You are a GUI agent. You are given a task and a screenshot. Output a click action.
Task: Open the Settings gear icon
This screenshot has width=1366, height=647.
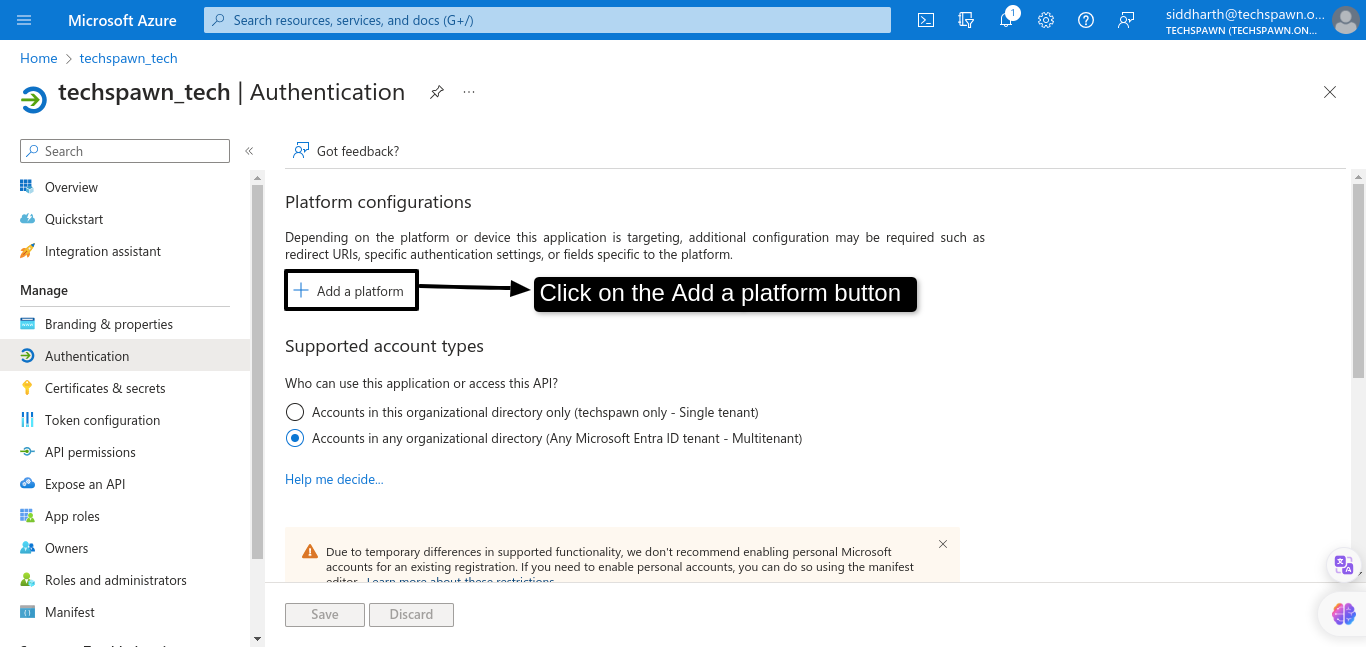coord(1046,20)
